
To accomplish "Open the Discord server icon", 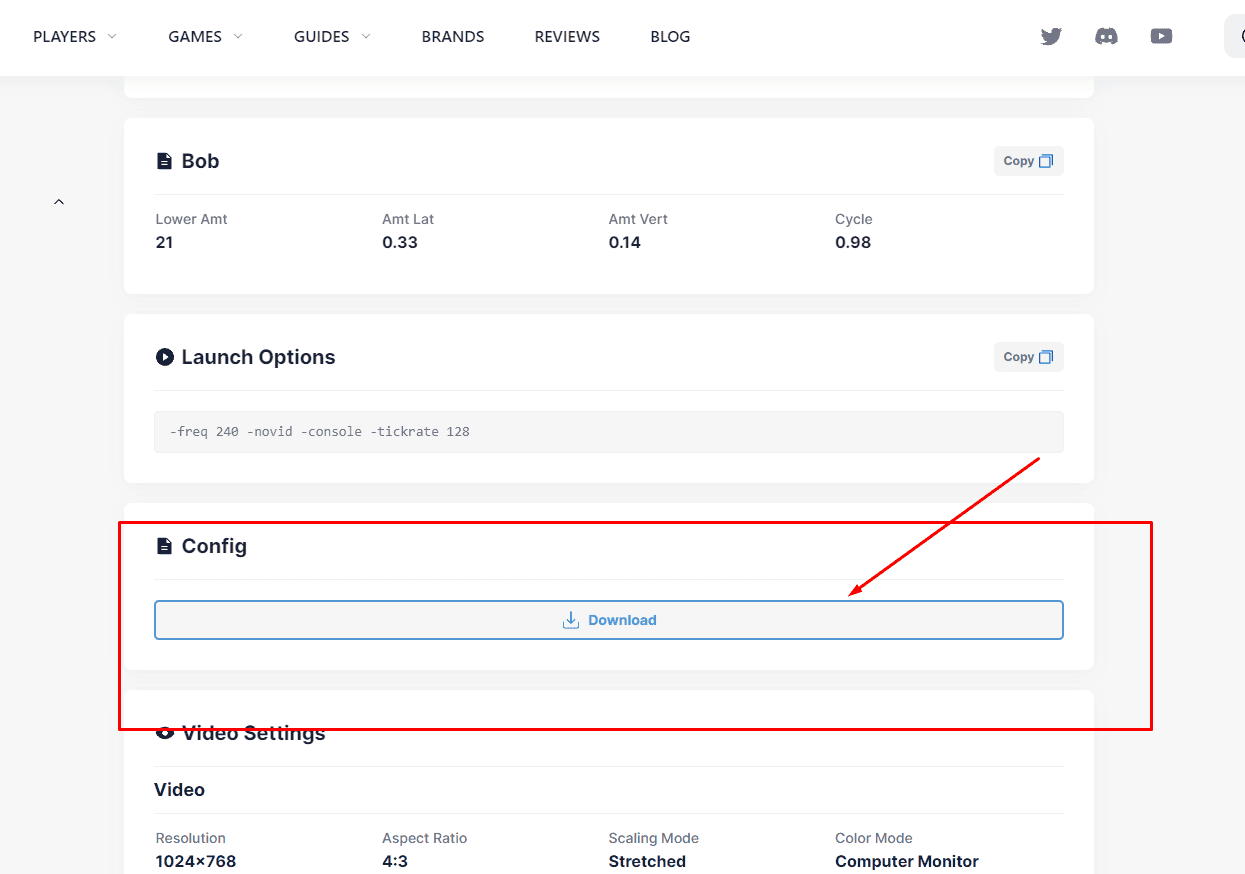I will click(1106, 37).
